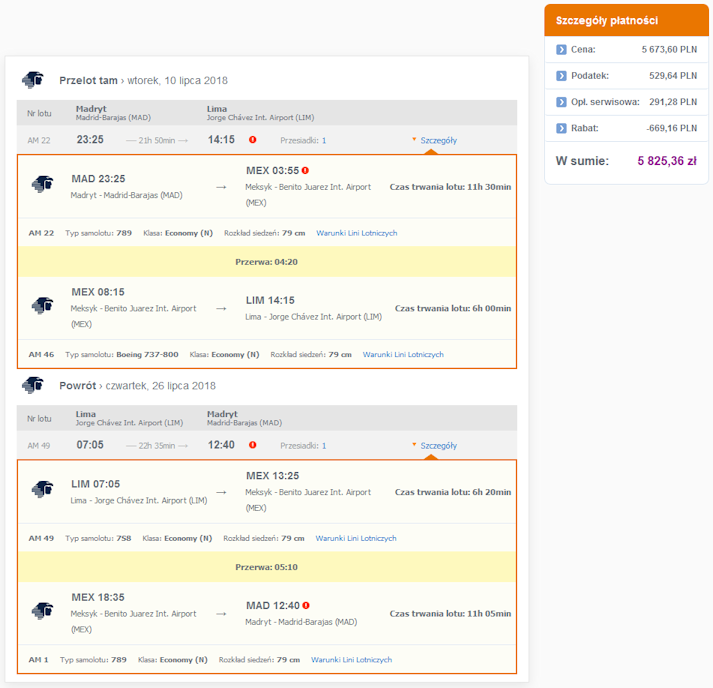Click blue arrow icon beside Podatek
713x688 pixels.
click(561, 75)
